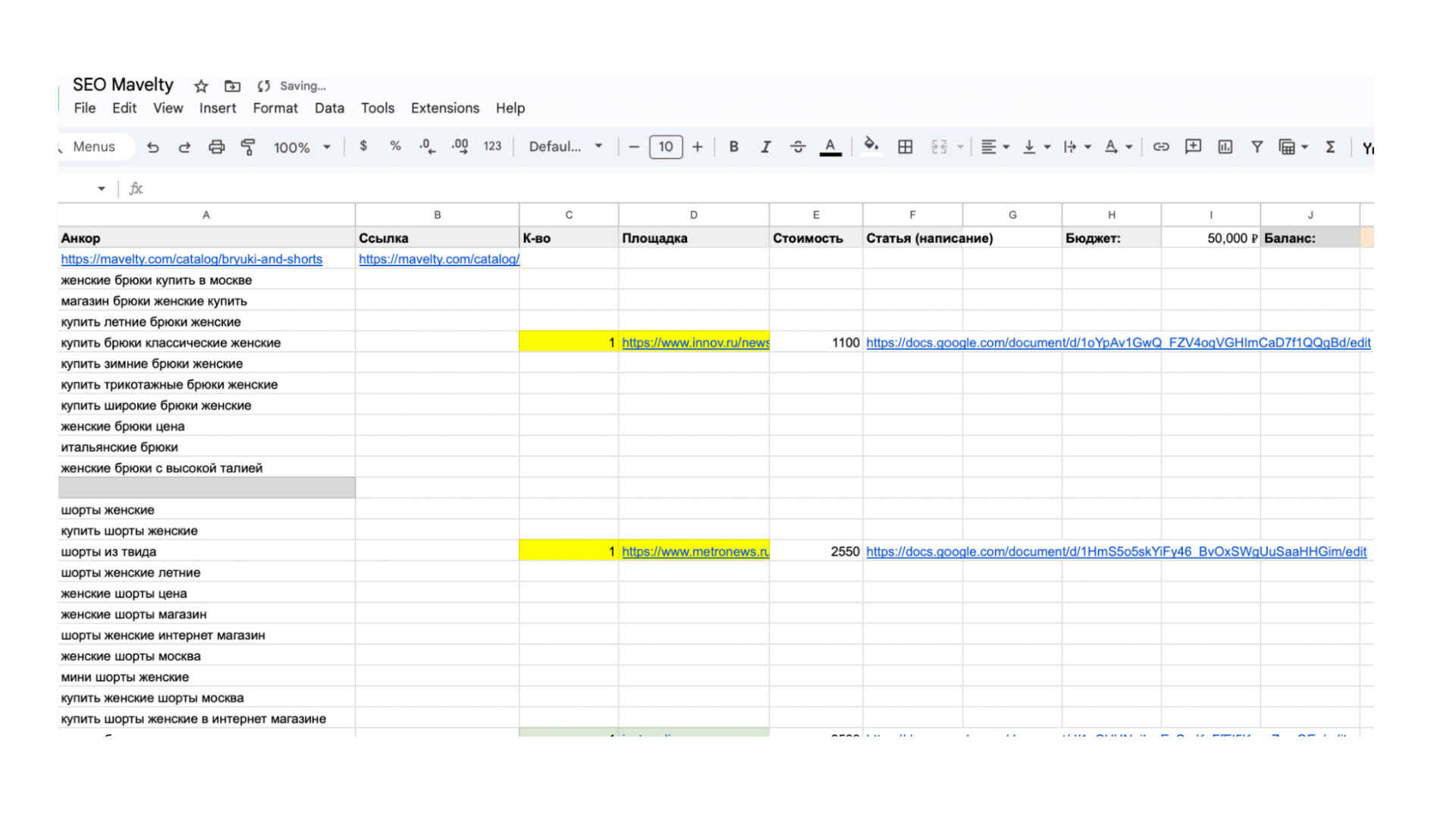Screen dimensions: 1456x819
Task: Open the Format menu
Action: 275,108
